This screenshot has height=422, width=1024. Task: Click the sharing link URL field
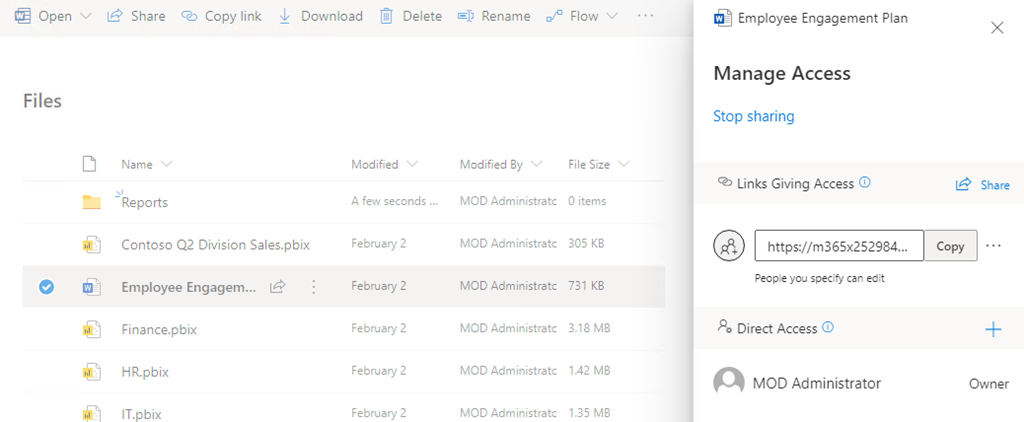838,246
